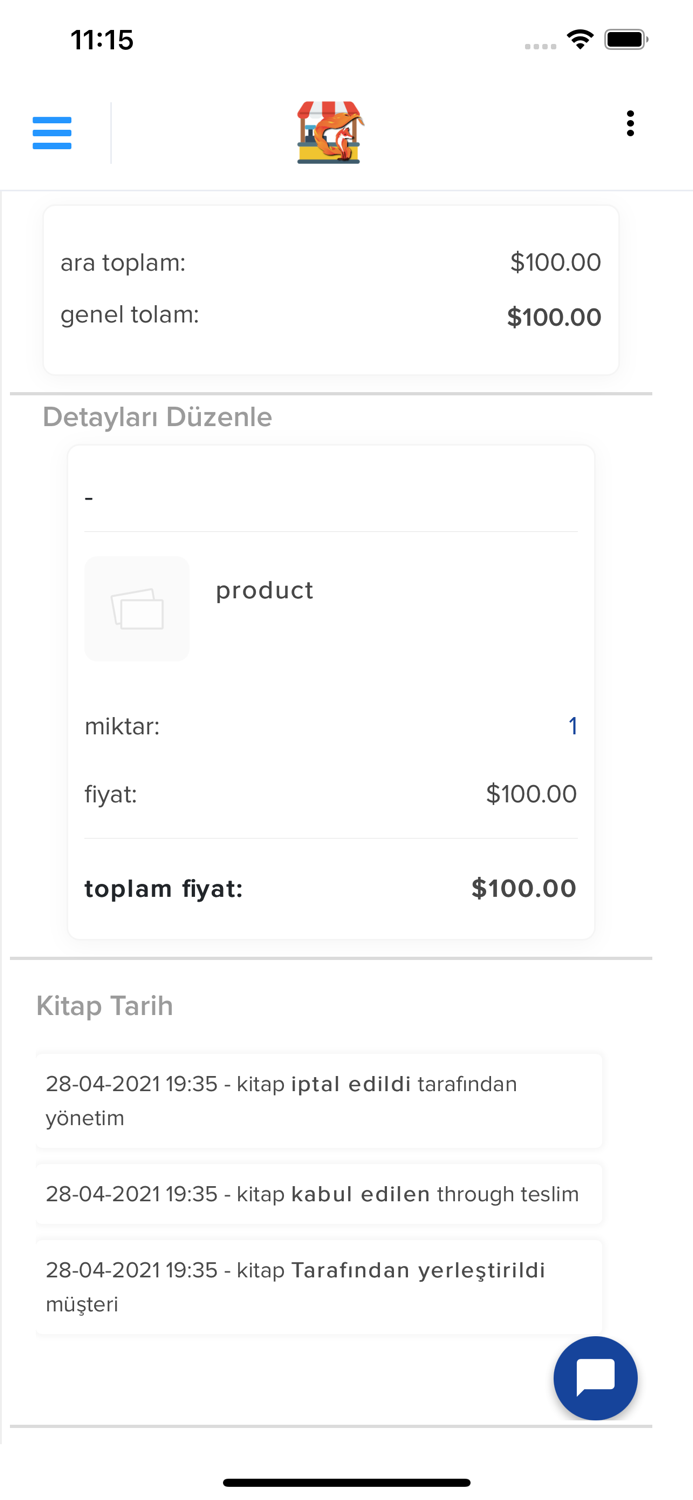Tap the home indicator bar

[346, 1483]
